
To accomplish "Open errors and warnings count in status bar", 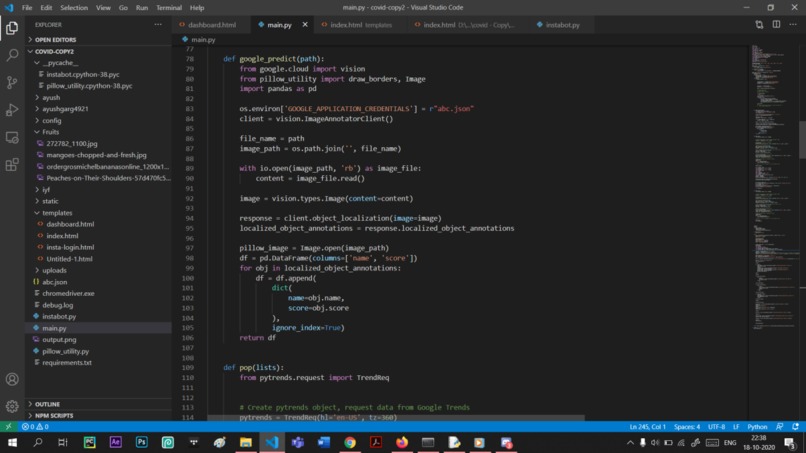I will [35, 427].
